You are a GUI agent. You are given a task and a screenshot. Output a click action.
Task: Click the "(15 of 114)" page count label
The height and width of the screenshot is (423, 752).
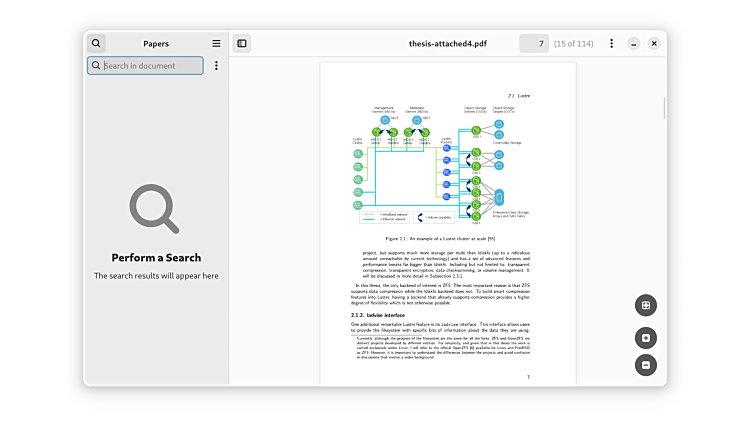click(574, 43)
